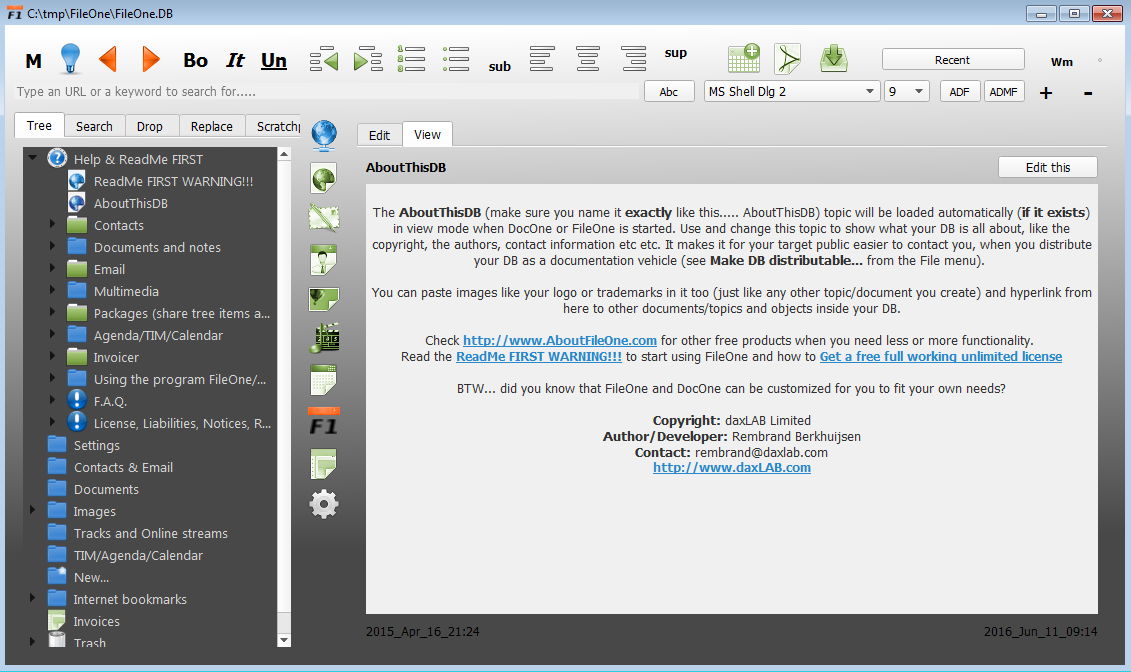Switch to the Edit tab

(x=379, y=136)
